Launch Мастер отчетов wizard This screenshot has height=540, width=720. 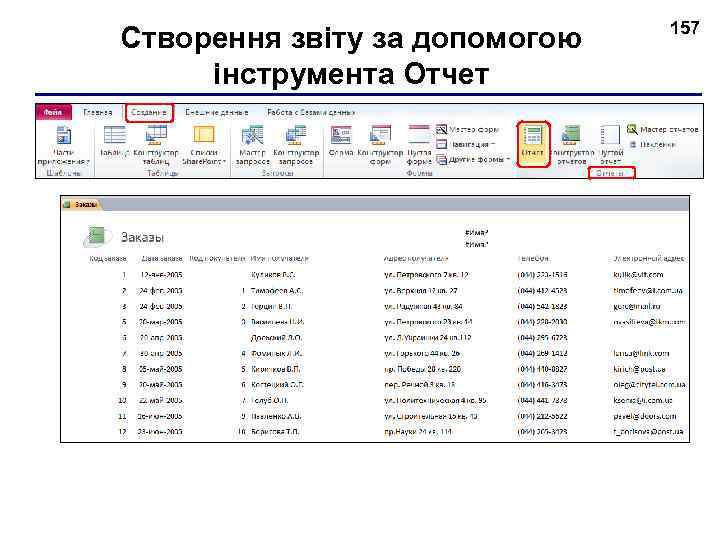[x=663, y=130]
